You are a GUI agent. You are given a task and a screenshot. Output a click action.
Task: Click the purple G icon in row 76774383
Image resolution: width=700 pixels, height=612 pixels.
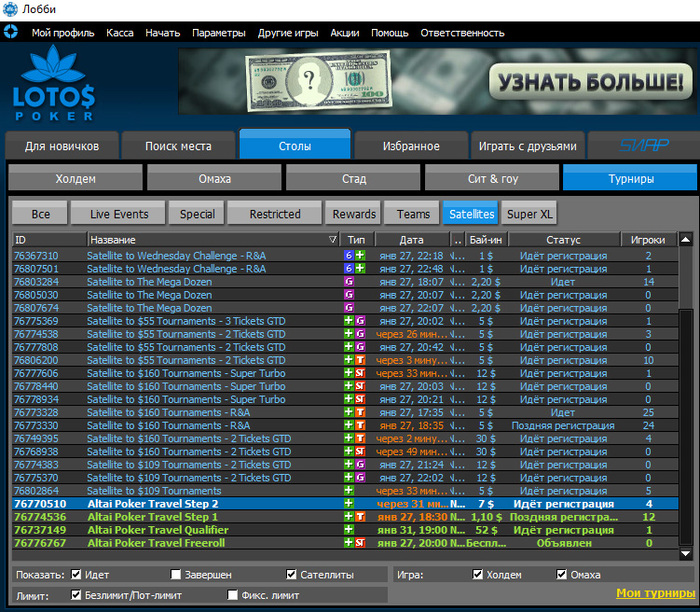click(360, 465)
